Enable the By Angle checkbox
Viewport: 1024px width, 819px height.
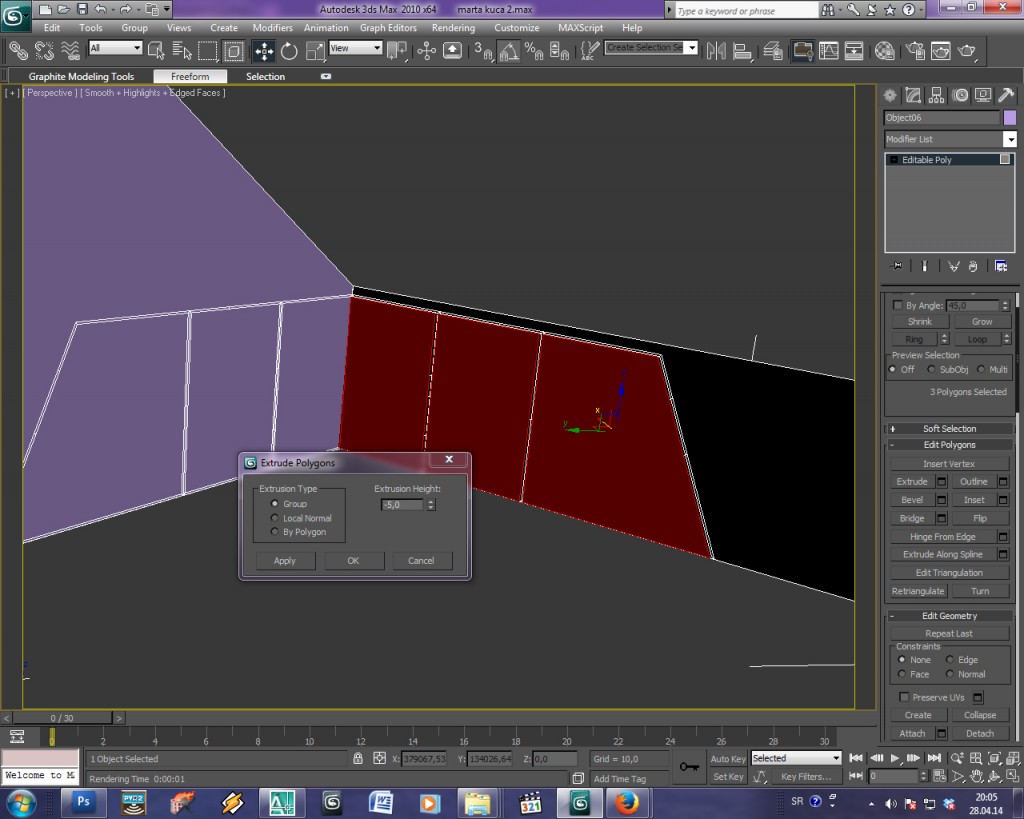897,305
